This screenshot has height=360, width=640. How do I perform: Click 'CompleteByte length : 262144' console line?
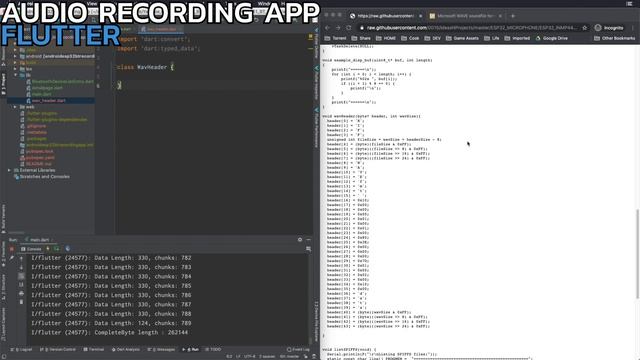click(x=109, y=332)
